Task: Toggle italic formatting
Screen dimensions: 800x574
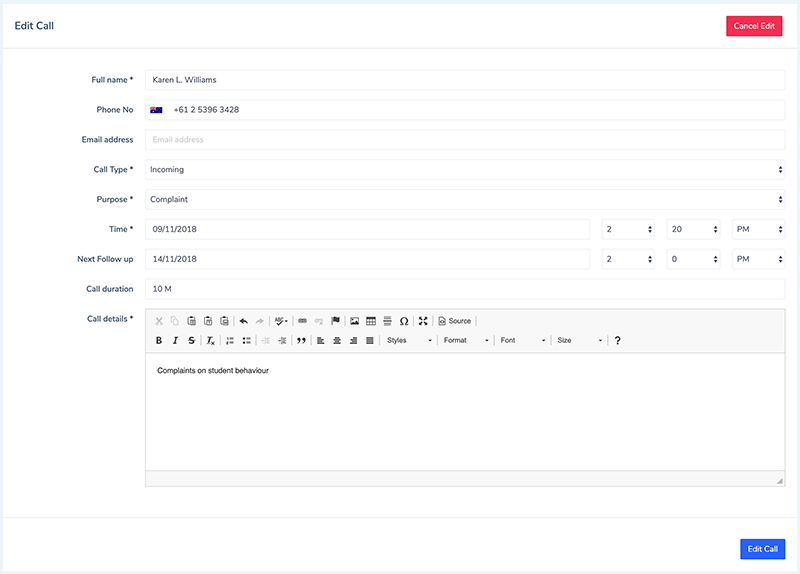Action: click(175, 340)
